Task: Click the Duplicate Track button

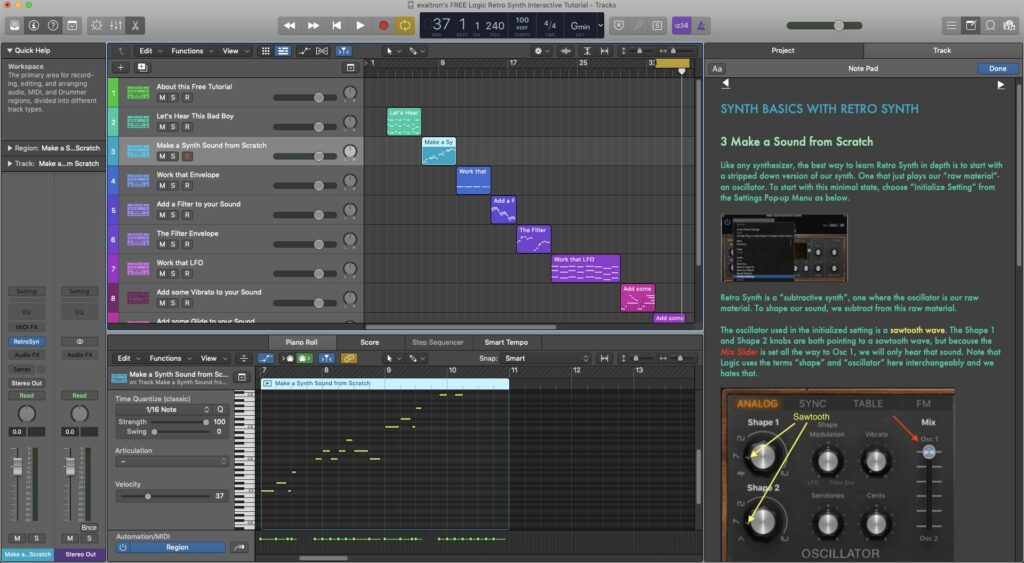Action: click(142, 67)
